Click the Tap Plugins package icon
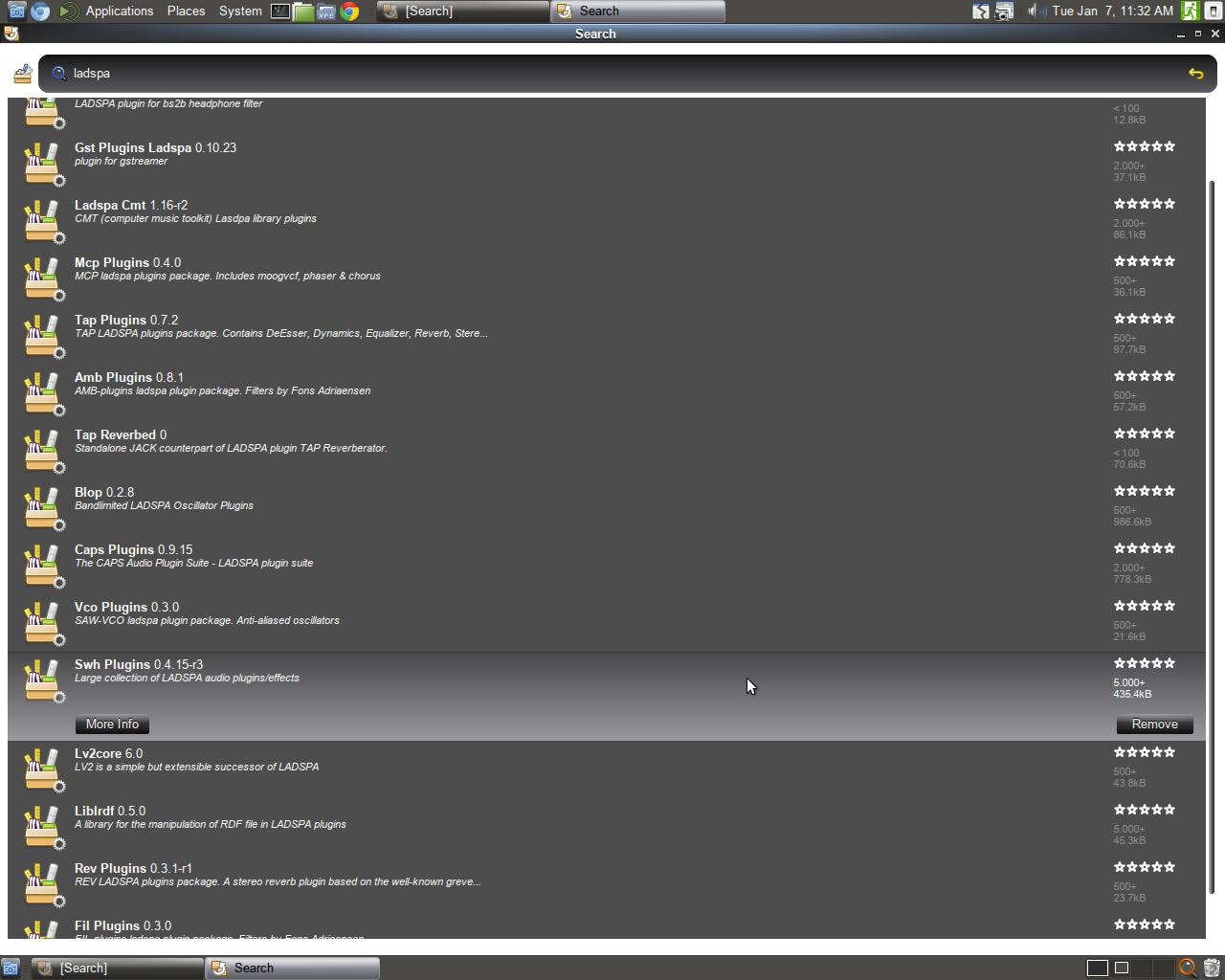 pos(43,335)
